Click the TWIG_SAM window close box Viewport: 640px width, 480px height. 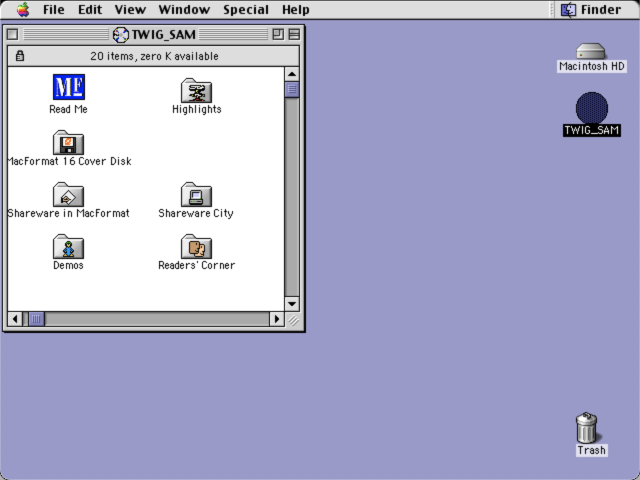pyautogui.click(x=13, y=34)
